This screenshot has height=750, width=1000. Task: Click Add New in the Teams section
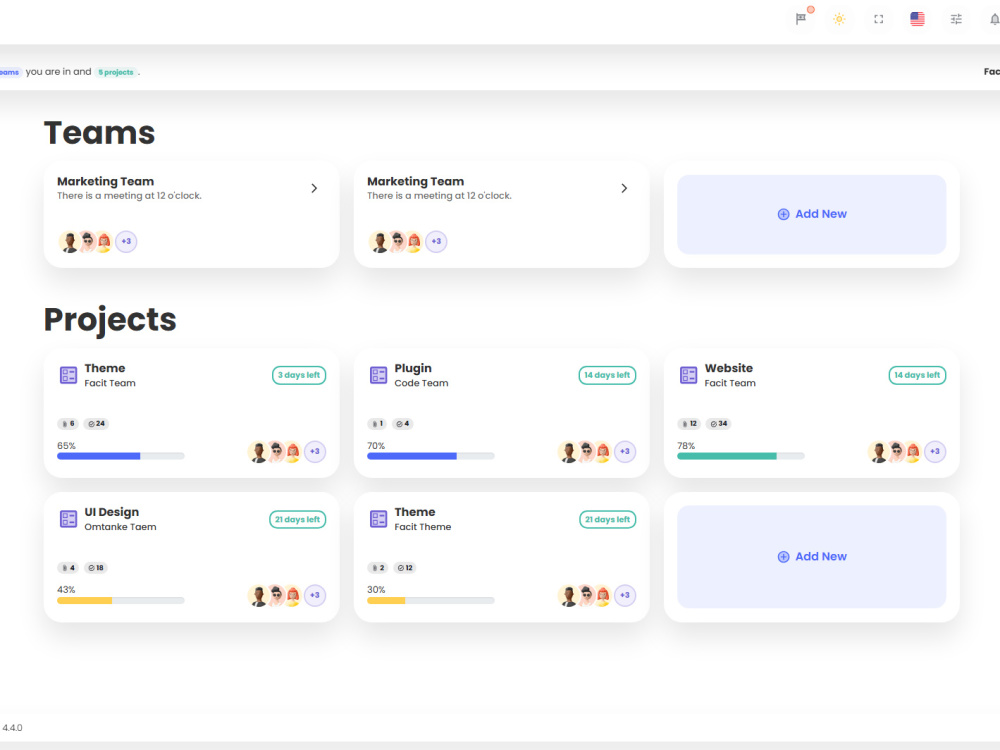click(811, 214)
